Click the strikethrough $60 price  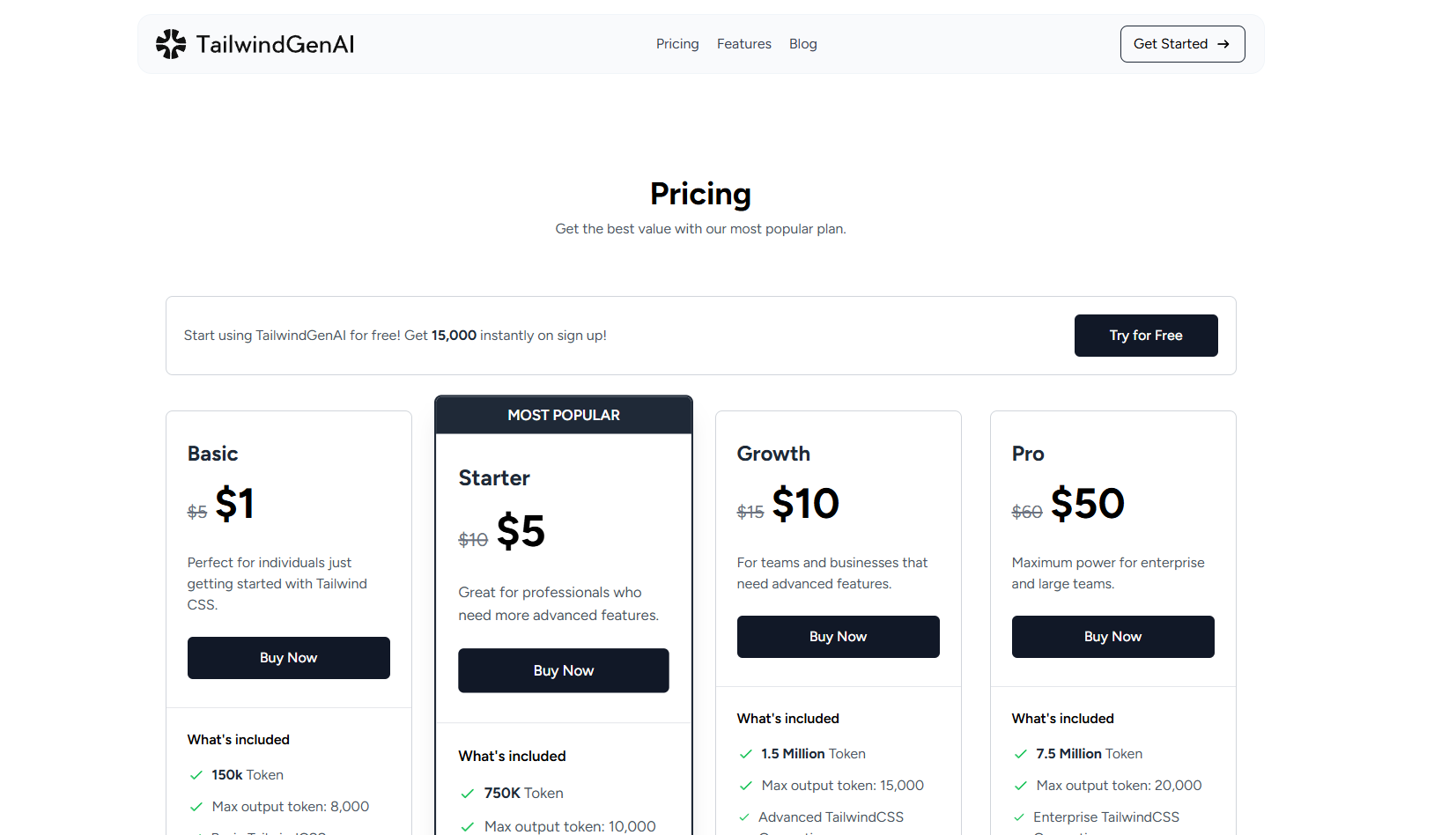[1027, 511]
